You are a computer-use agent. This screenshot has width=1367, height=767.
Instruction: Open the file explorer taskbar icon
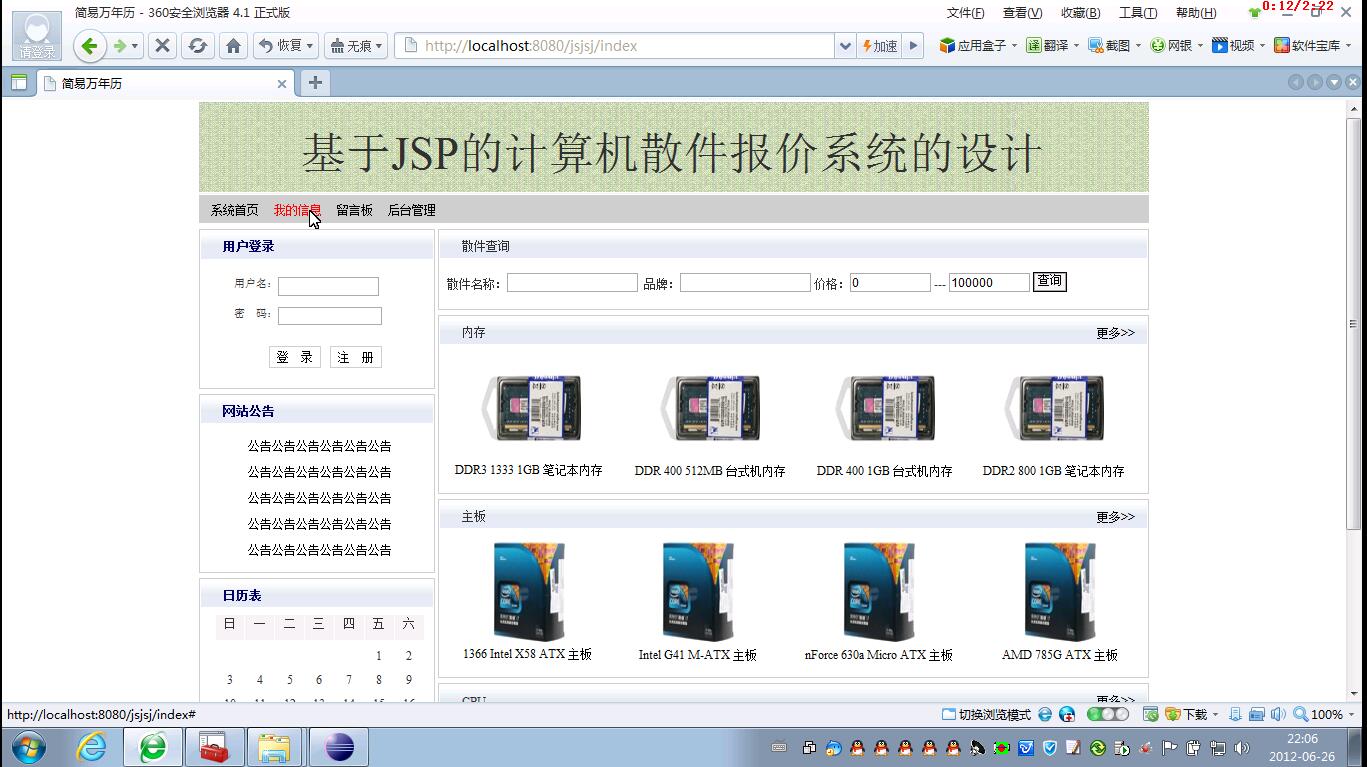(x=274, y=748)
